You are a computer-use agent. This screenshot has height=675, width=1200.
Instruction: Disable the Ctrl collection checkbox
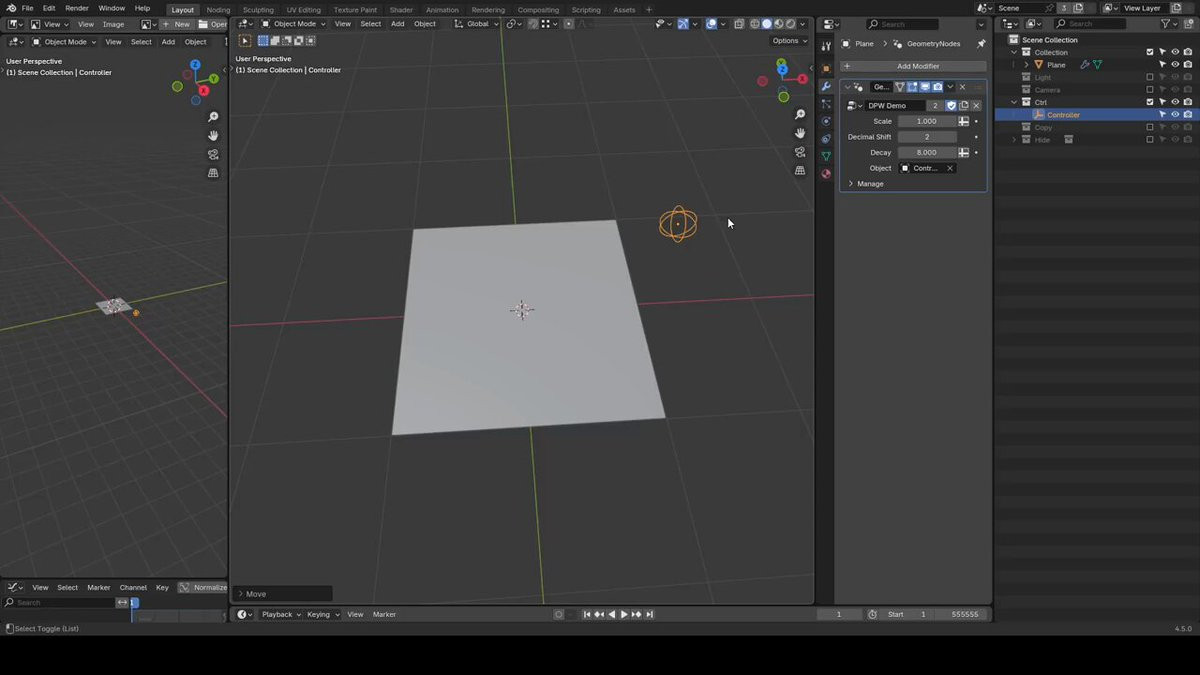pos(1150,102)
